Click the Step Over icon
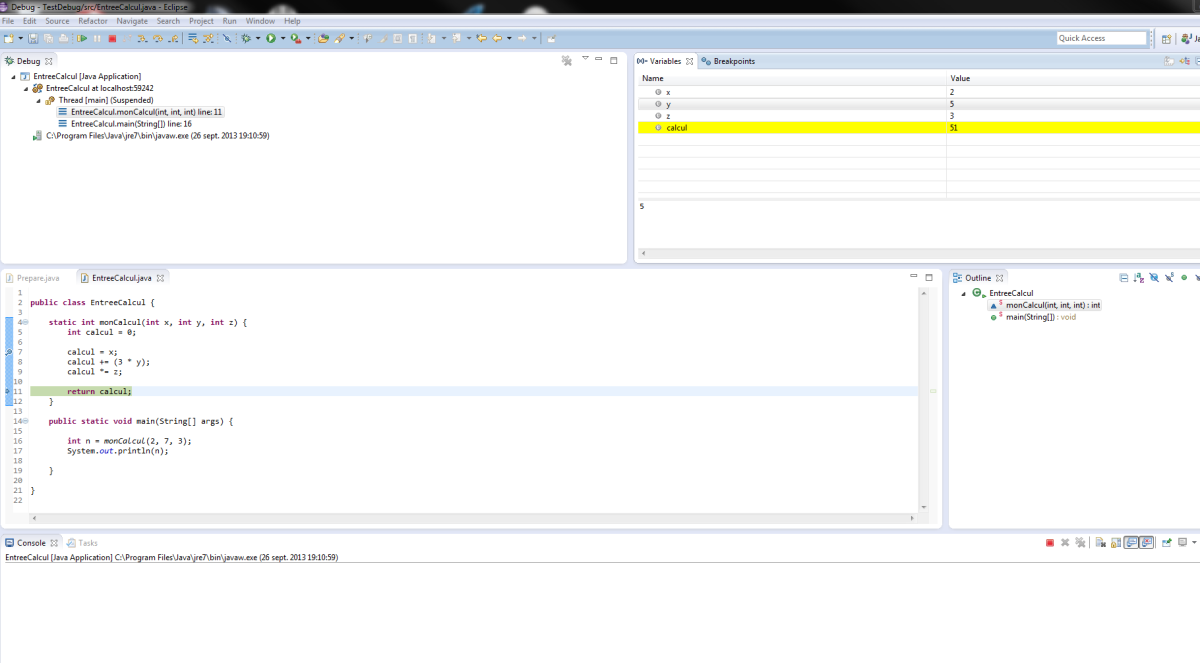The height and width of the screenshot is (663, 1200). tap(158, 38)
